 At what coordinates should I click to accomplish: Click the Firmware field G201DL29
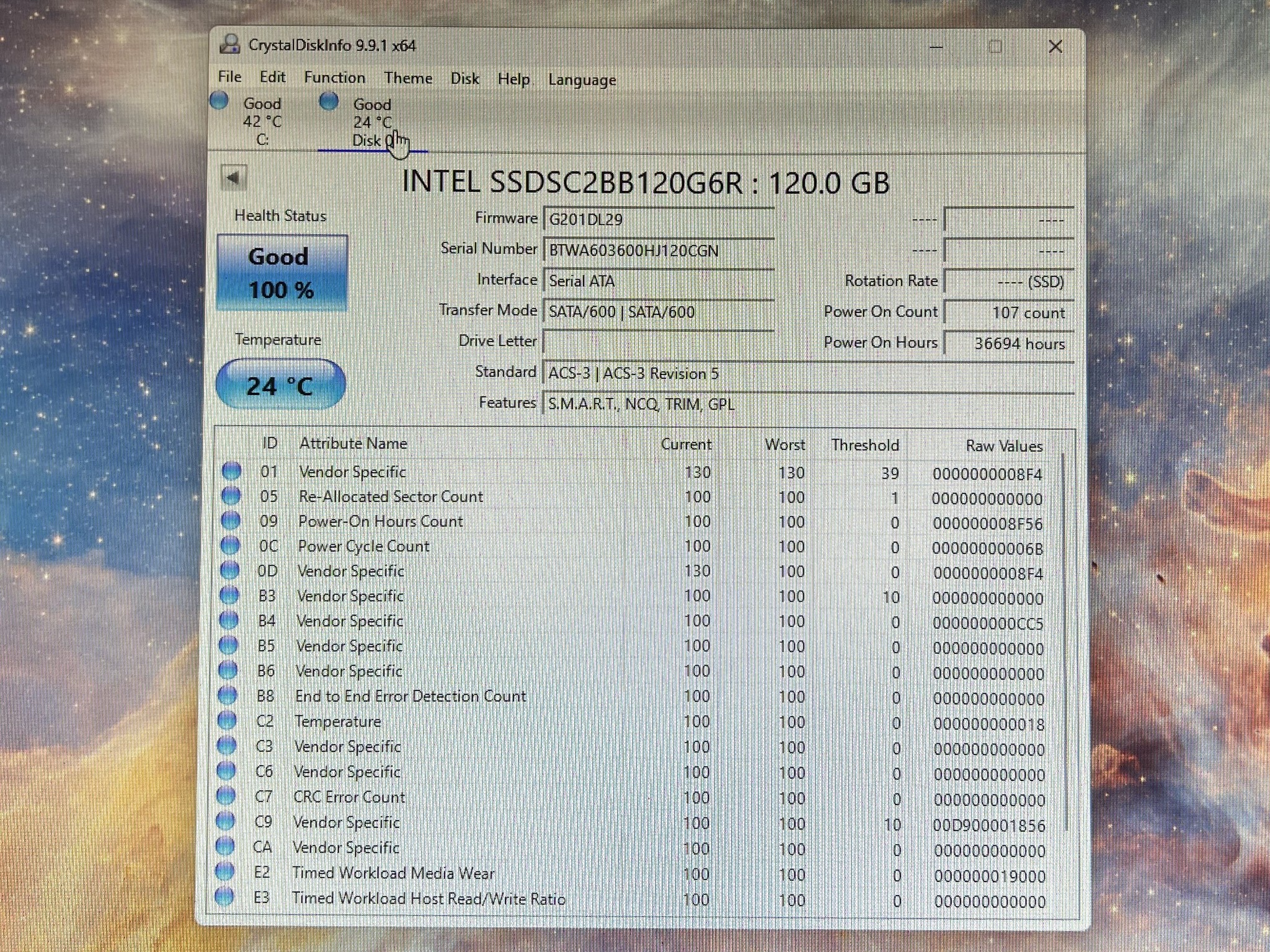click(659, 219)
